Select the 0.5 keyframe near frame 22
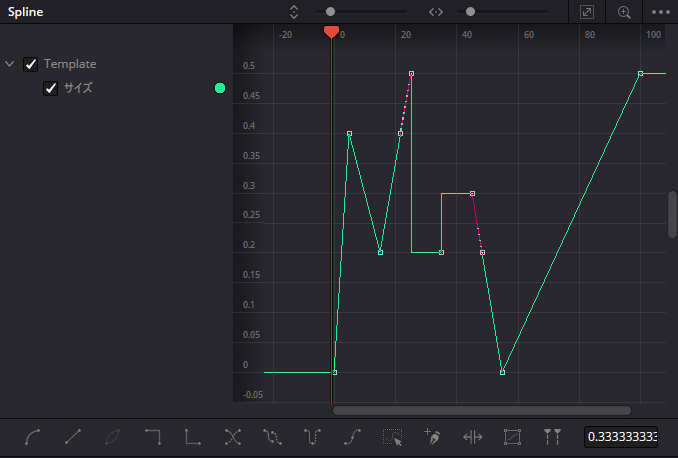678x458 pixels. pyautogui.click(x=411, y=74)
